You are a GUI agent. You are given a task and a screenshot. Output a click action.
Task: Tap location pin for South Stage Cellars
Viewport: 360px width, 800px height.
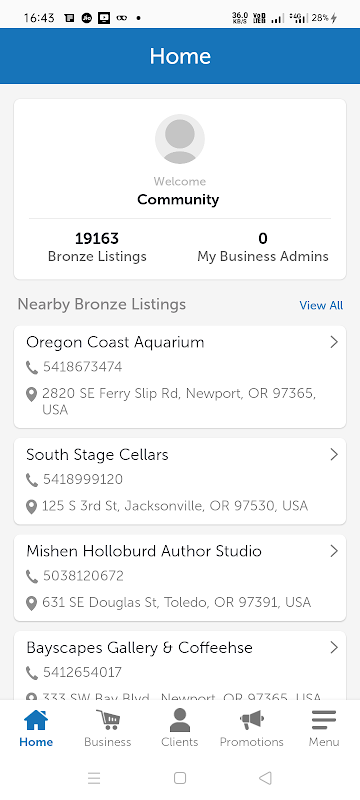[32, 507]
